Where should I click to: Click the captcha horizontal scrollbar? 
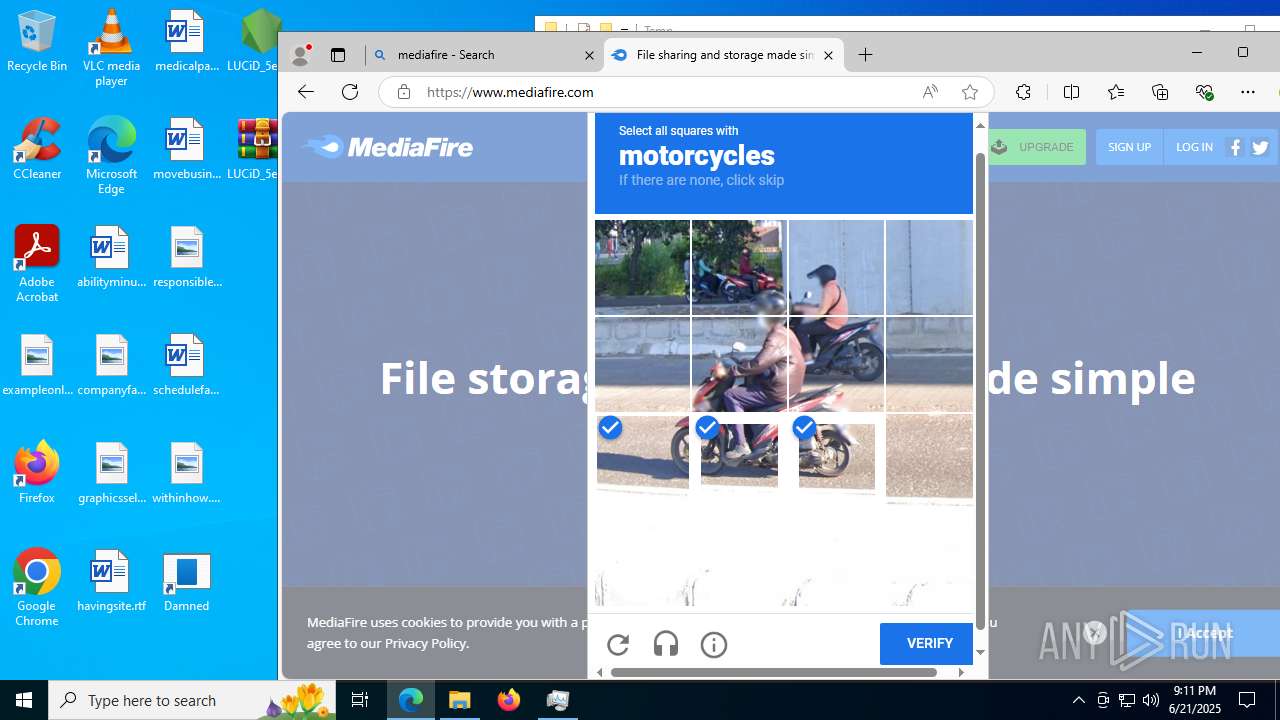tap(773, 672)
